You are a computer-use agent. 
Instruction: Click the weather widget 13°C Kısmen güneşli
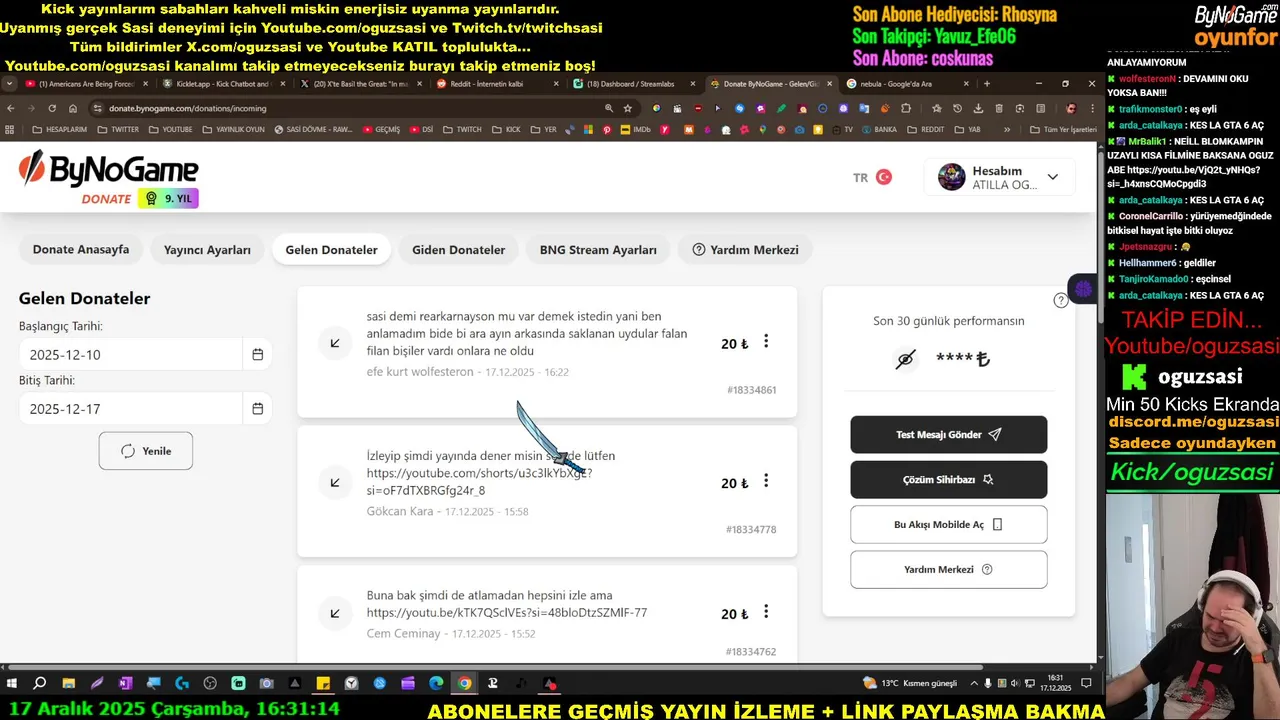click(x=909, y=683)
